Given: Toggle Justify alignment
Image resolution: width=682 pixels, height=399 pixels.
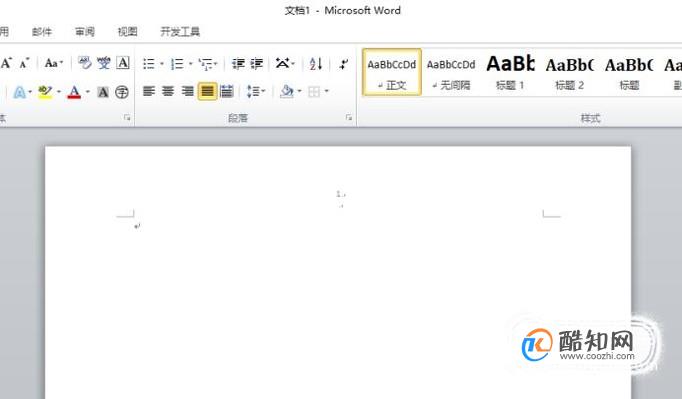Looking at the screenshot, I should click(x=207, y=91).
